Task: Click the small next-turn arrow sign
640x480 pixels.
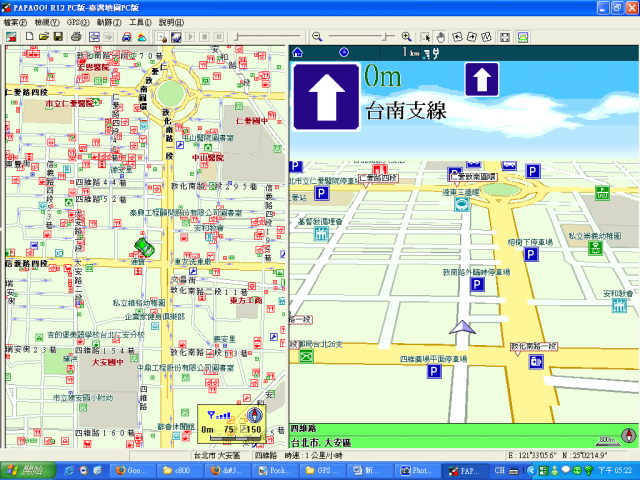Action: point(482,79)
